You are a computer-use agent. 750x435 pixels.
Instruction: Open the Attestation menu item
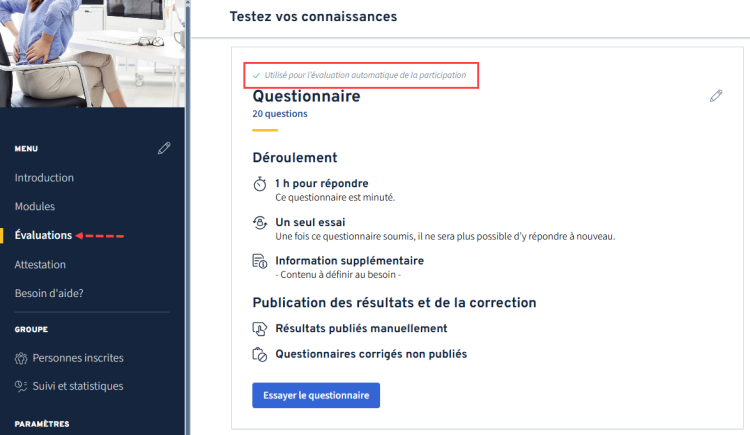(40, 265)
